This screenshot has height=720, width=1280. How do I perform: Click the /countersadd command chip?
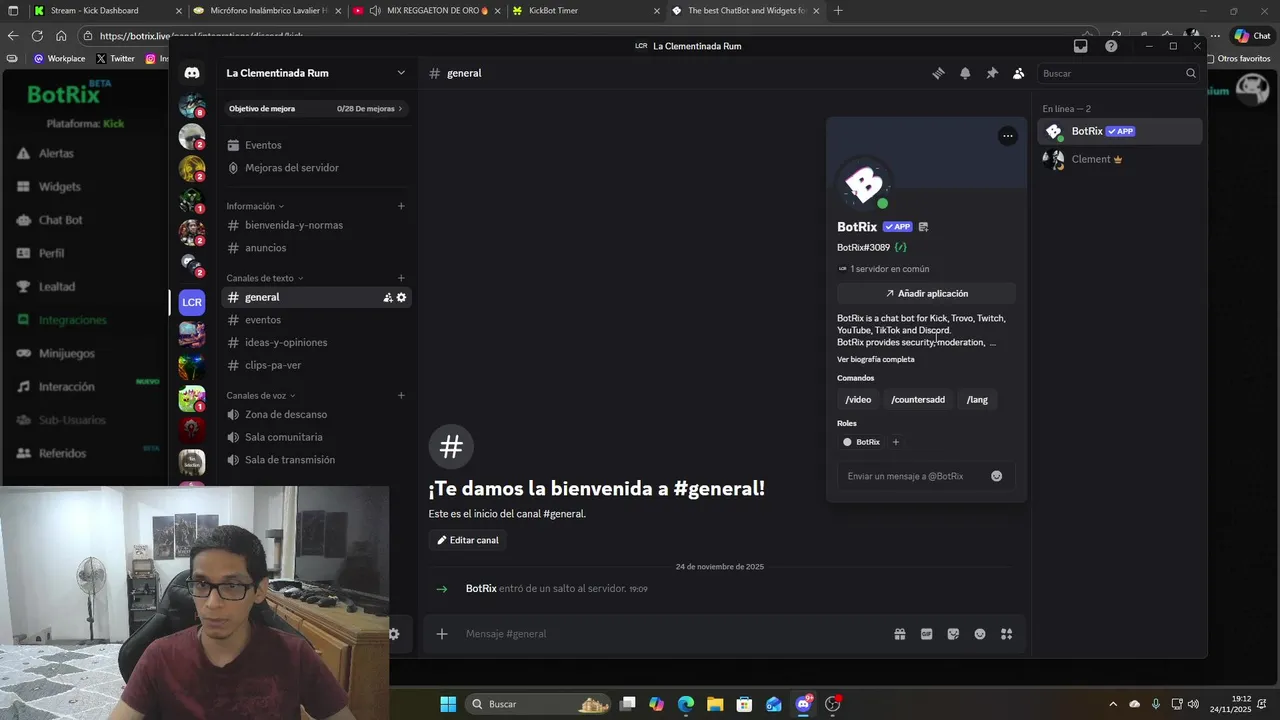tap(918, 400)
